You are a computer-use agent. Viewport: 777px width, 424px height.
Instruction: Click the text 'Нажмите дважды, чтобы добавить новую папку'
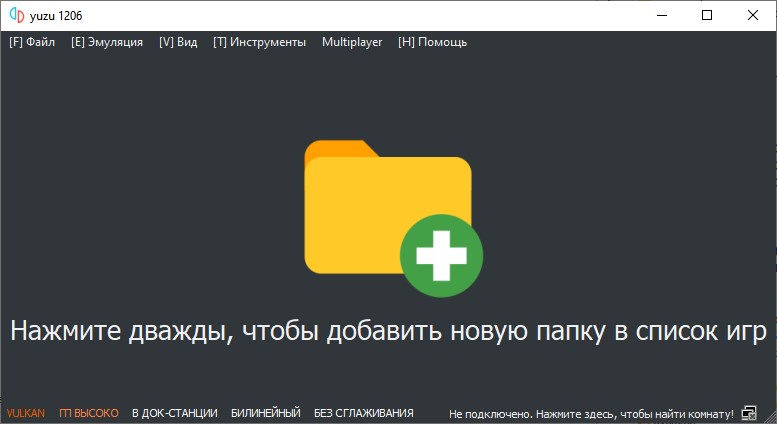(x=308, y=330)
